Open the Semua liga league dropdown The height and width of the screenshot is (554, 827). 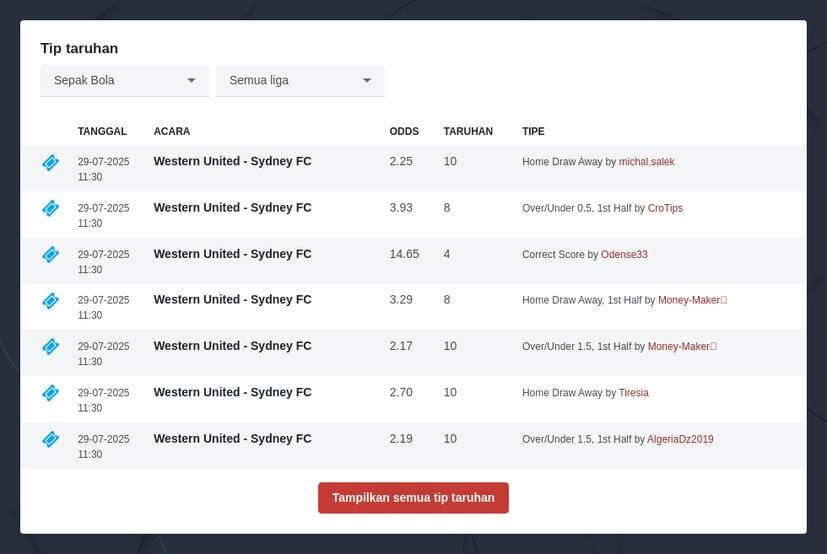[x=300, y=81]
